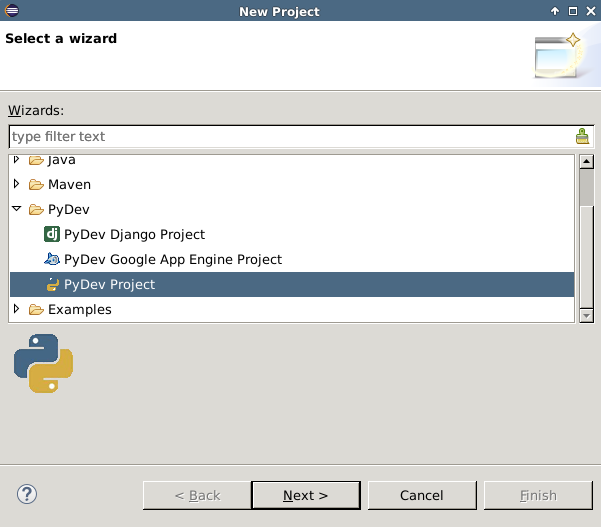Viewport: 601px width, 527px height.
Task: Select the Maven category label
Action: (x=69, y=185)
